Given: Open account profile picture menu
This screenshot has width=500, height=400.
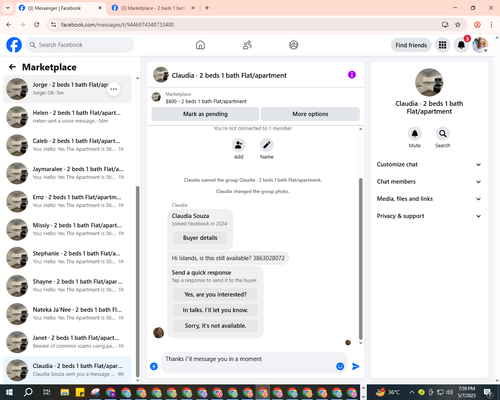Looking at the screenshot, I should (480, 45).
